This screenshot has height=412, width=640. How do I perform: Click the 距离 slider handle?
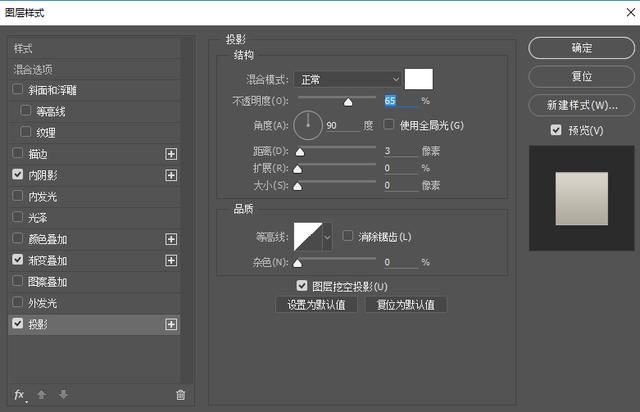(x=300, y=152)
